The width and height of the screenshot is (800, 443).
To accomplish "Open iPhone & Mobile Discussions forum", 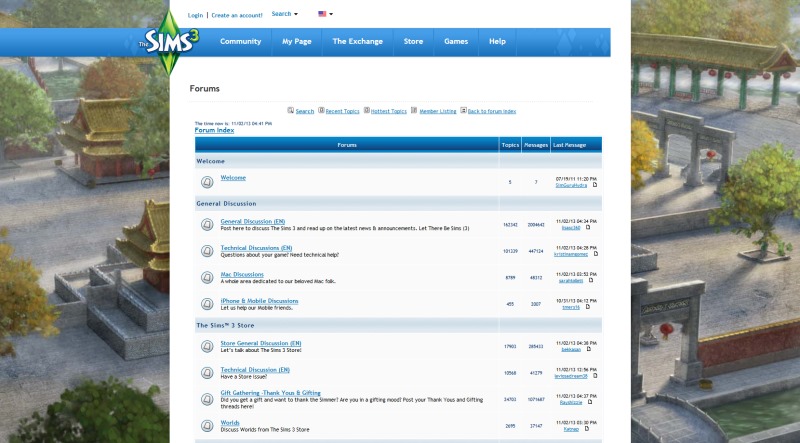I will [x=259, y=301].
